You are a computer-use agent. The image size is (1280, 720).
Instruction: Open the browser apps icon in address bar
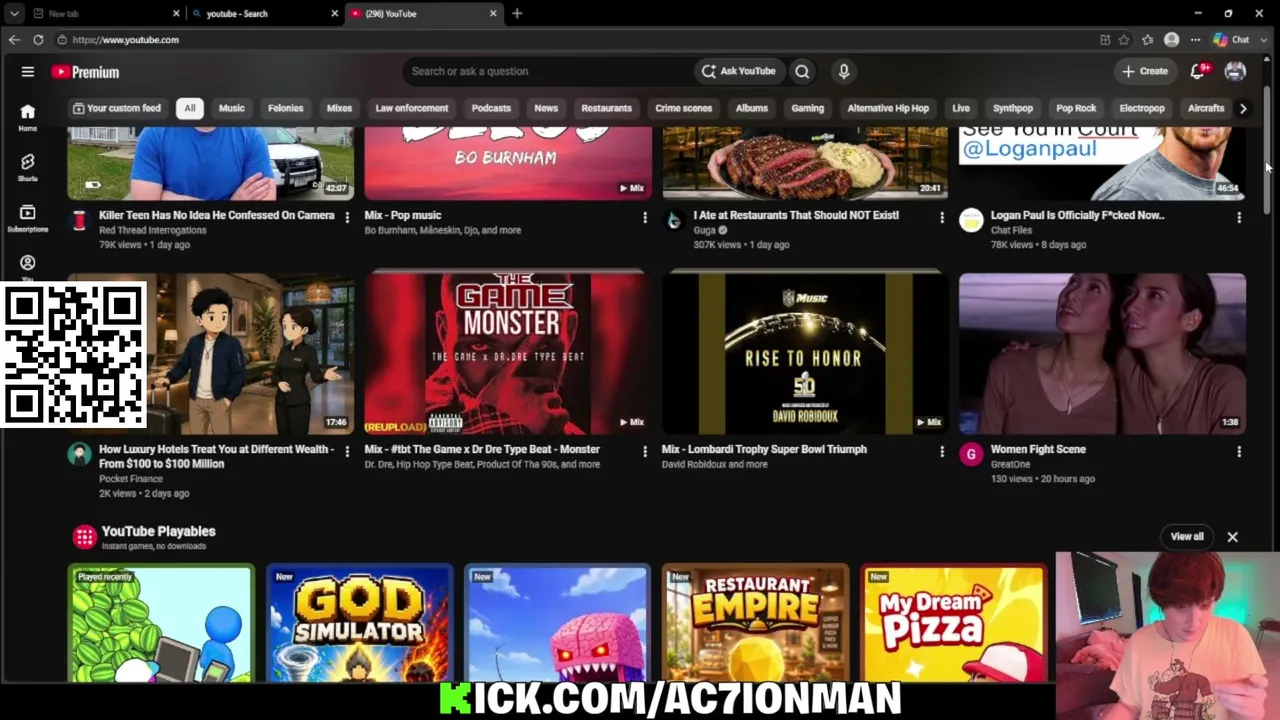[1105, 40]
